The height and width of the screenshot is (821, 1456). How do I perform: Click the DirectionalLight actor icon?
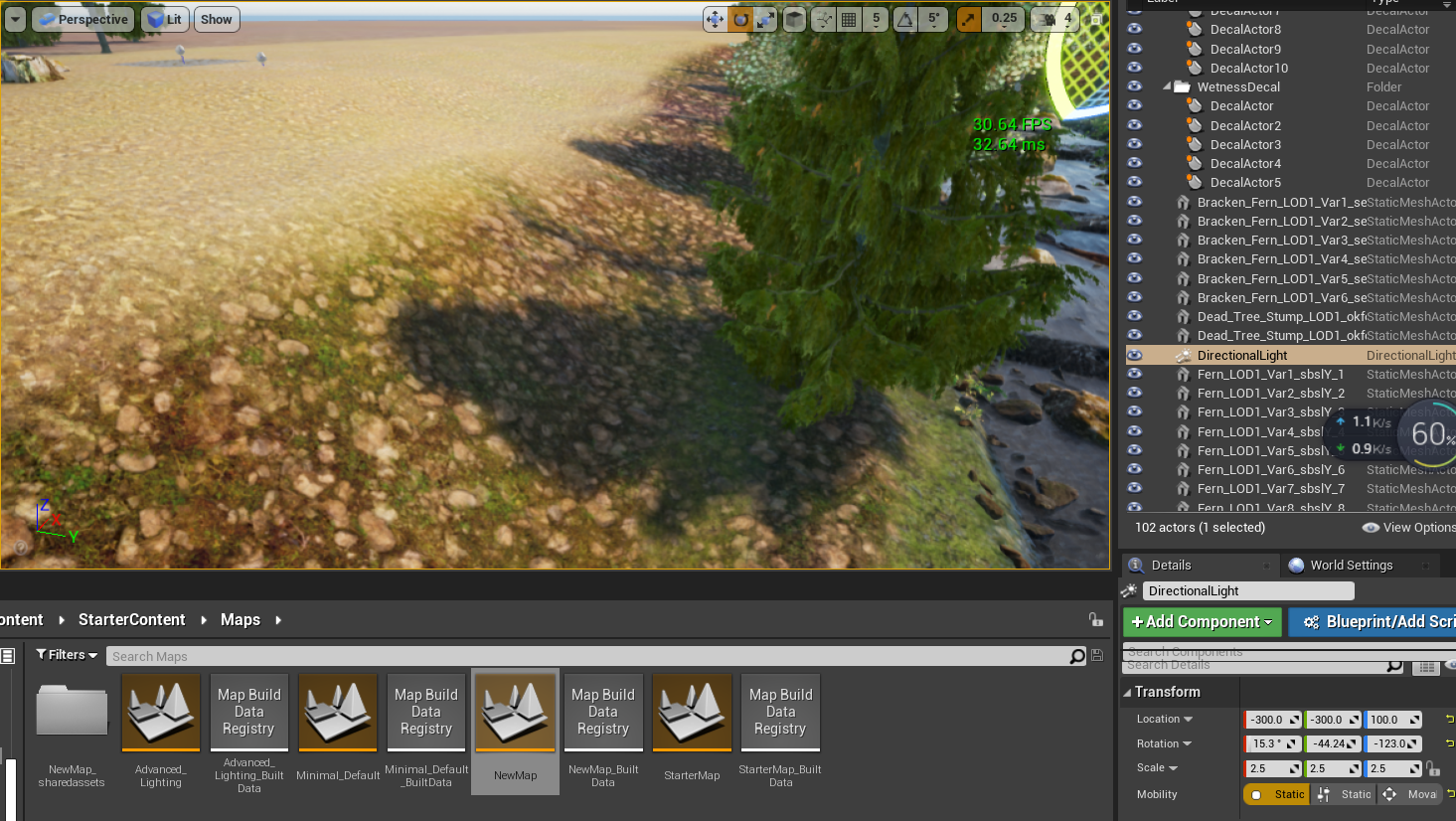pos(1183,355)
